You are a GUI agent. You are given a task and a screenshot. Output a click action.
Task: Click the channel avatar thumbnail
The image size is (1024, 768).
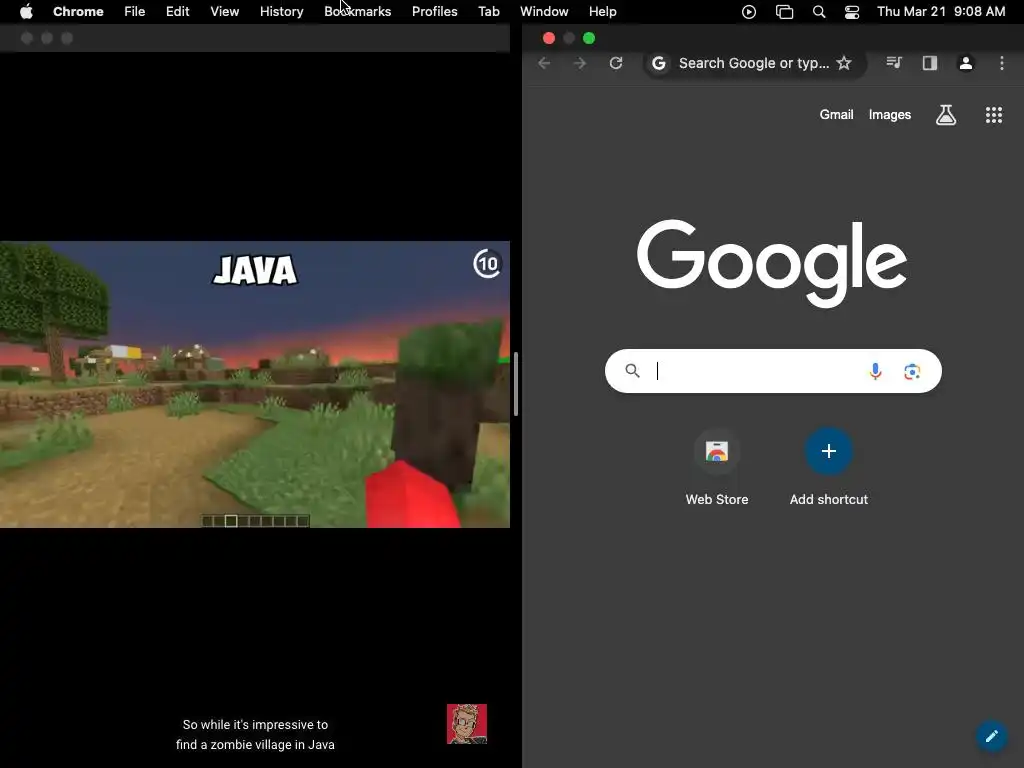click(x=467, y=724)
